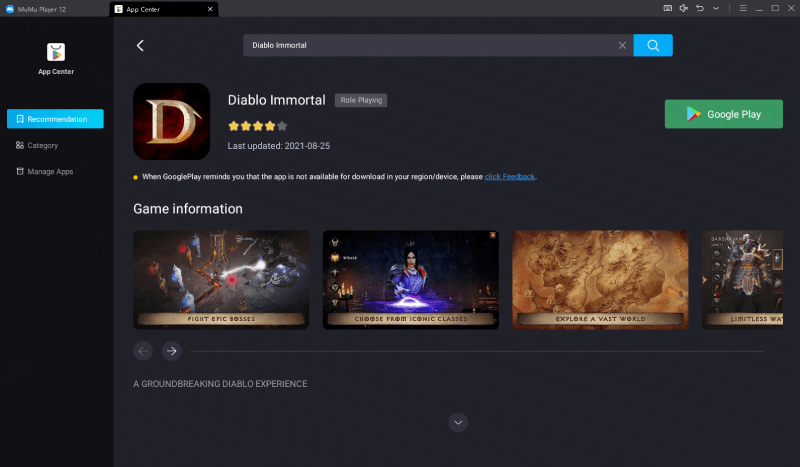Click the blue search magnifier button

[653, 45]
